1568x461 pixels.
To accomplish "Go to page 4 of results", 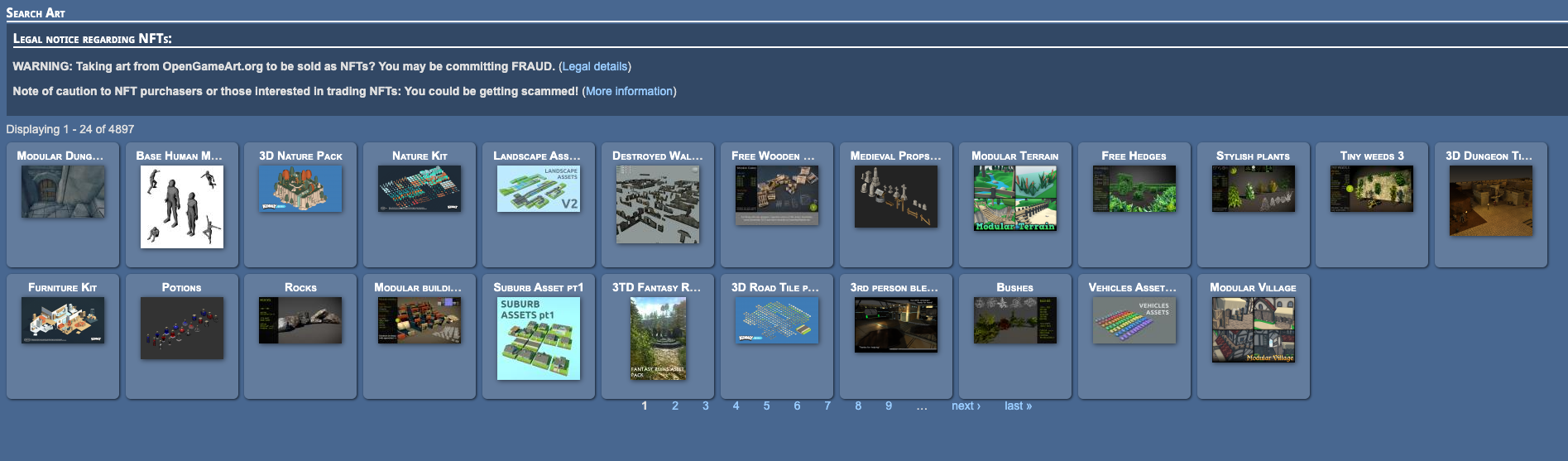I will point(736,406).
